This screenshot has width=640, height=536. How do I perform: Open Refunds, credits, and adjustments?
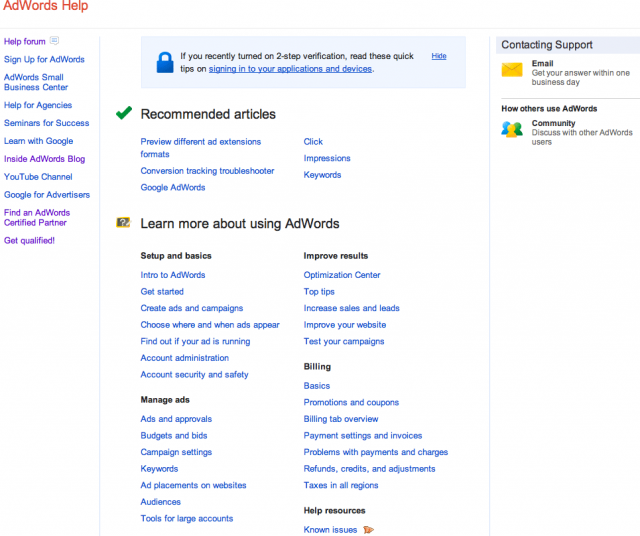click(369, 469)
